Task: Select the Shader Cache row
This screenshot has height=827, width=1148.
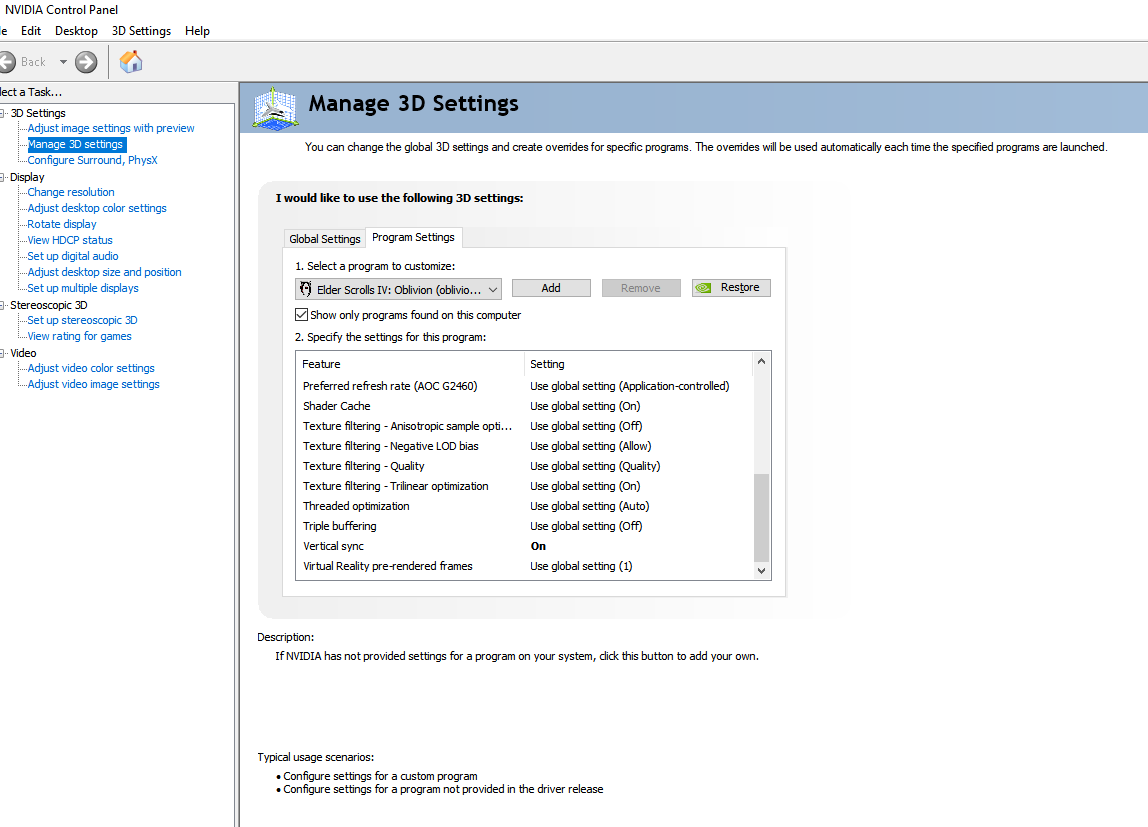Action: pos(524,406)
